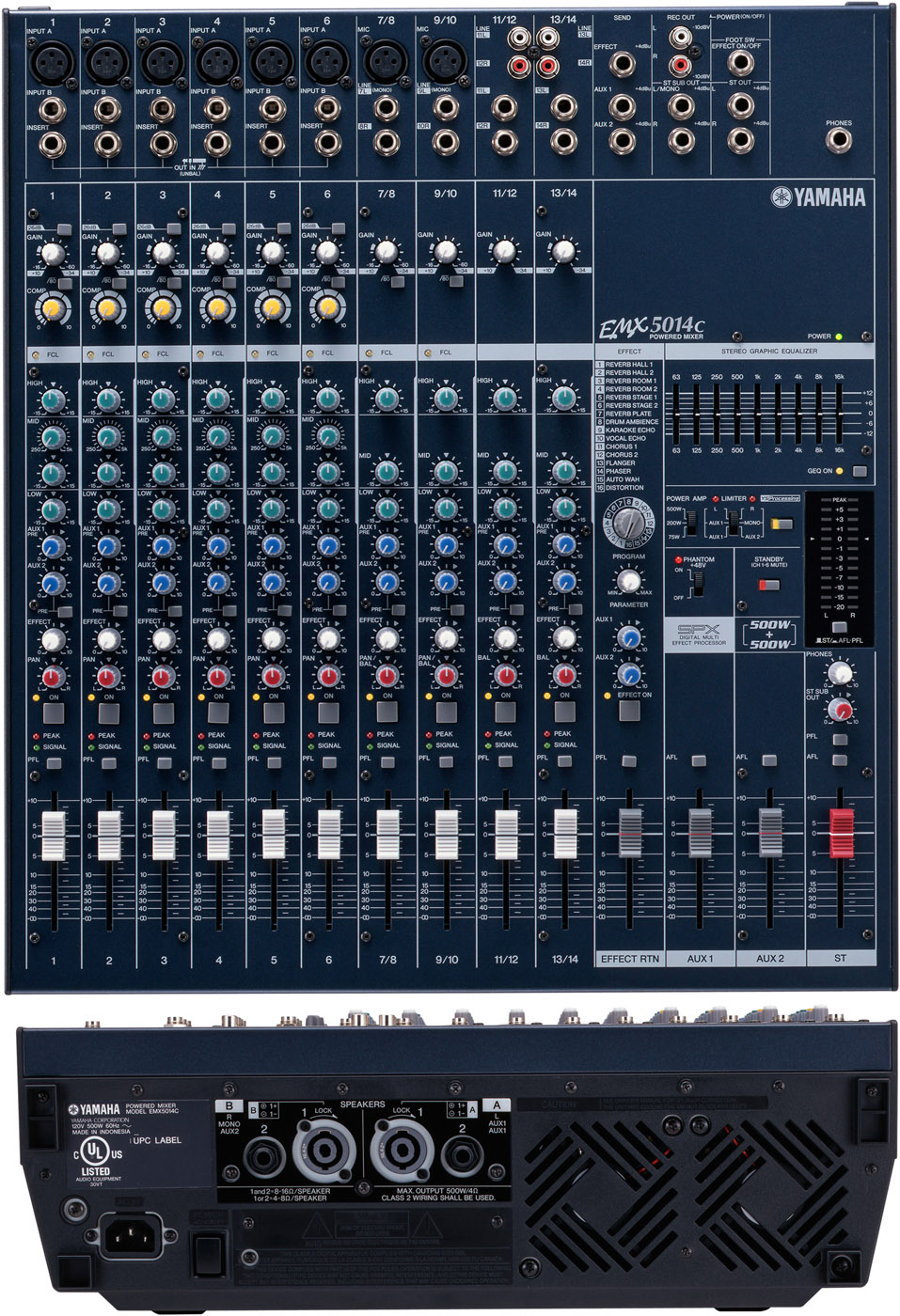This screenshot has width=900, height=1316.
Task: Toggle channel 11/12 ON switch
Action: click(505, 713)
